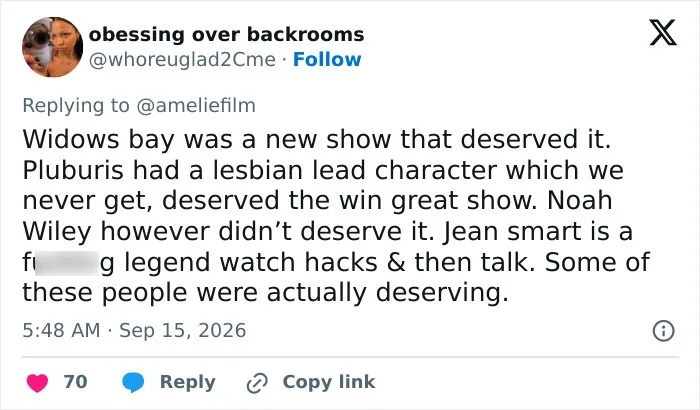The image size is (700, 410).
Task: Click the final line these people were actually deserving
Action: point(265,293)
